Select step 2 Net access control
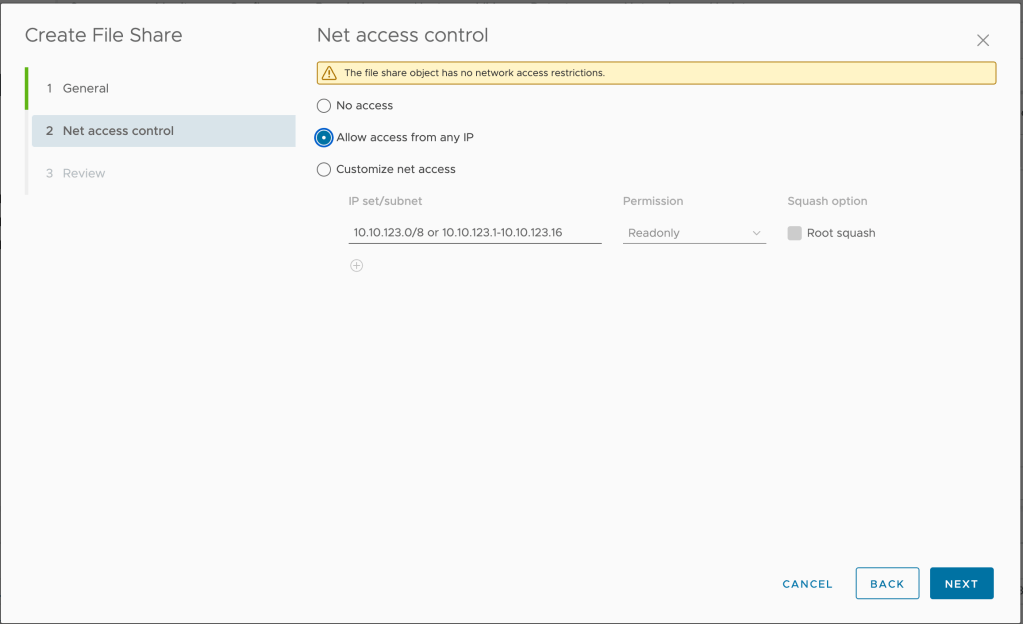The height and width of the screenshot is (624, 1023). [x=118, y=131]
